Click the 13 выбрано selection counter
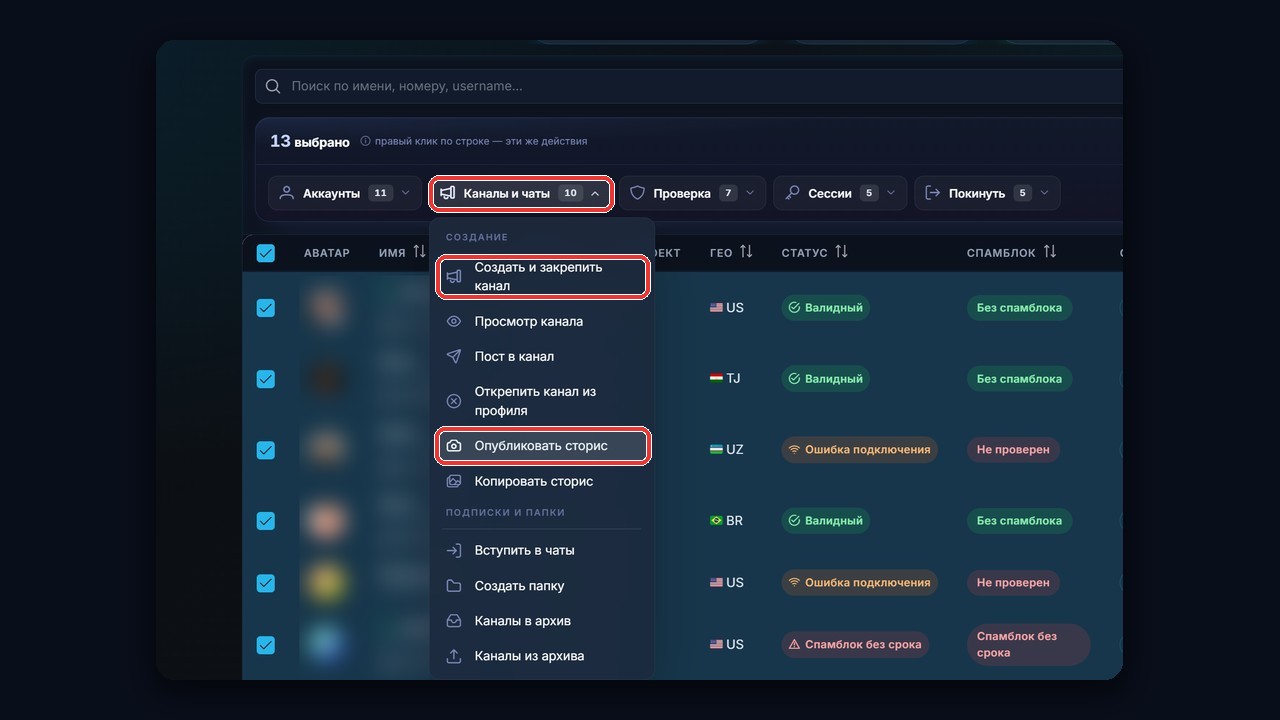1280x720 pixels. point(310,142)
